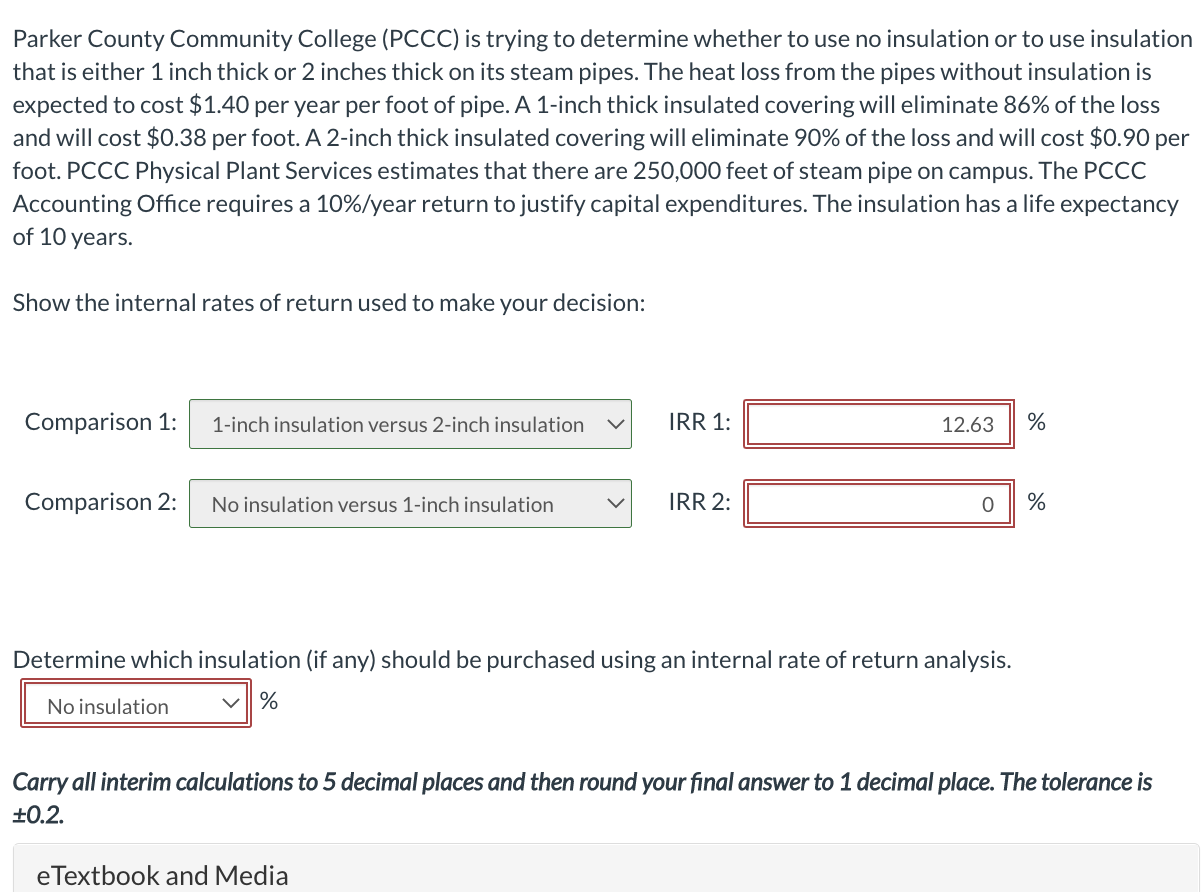Image resolution: width=1204 pixels, height=892 pixels.
Task: Click the Comparison 1 label text
Action: 100,422
